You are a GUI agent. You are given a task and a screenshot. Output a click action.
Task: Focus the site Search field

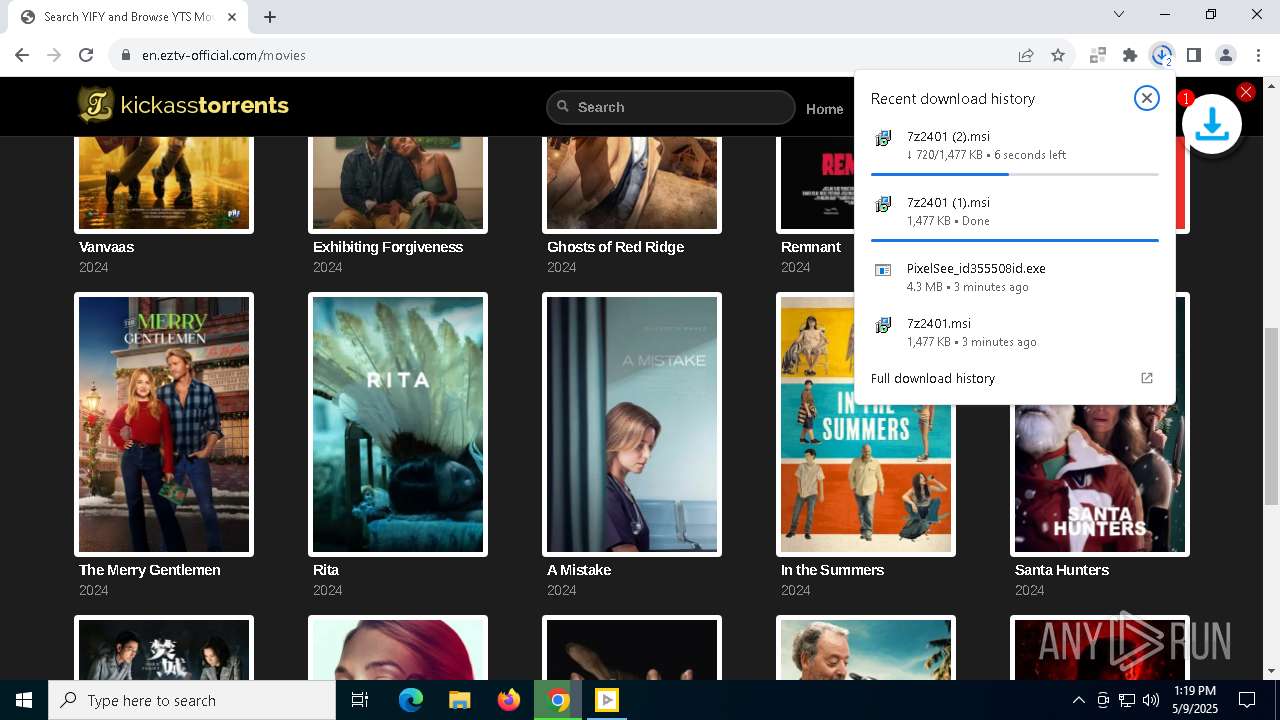[x=671, y=107]
